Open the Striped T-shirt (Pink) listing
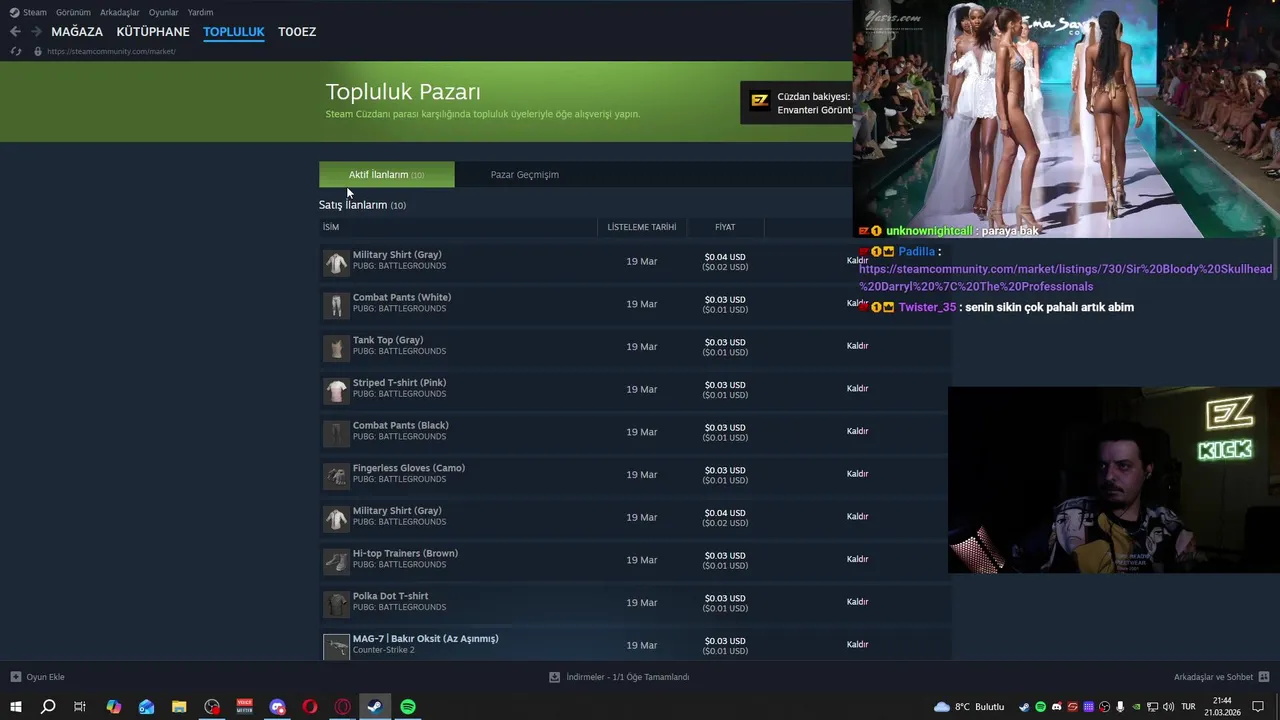 point(399,383)
